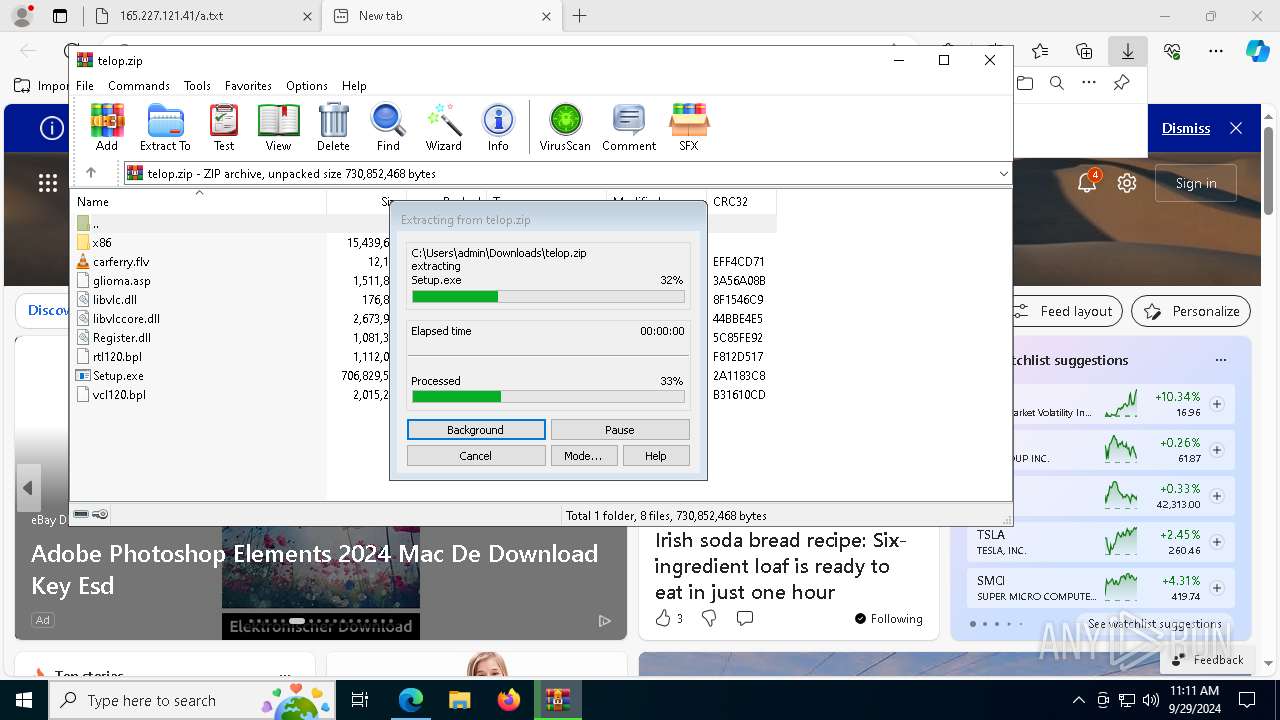Open the Tools menu

pos(197,86)
